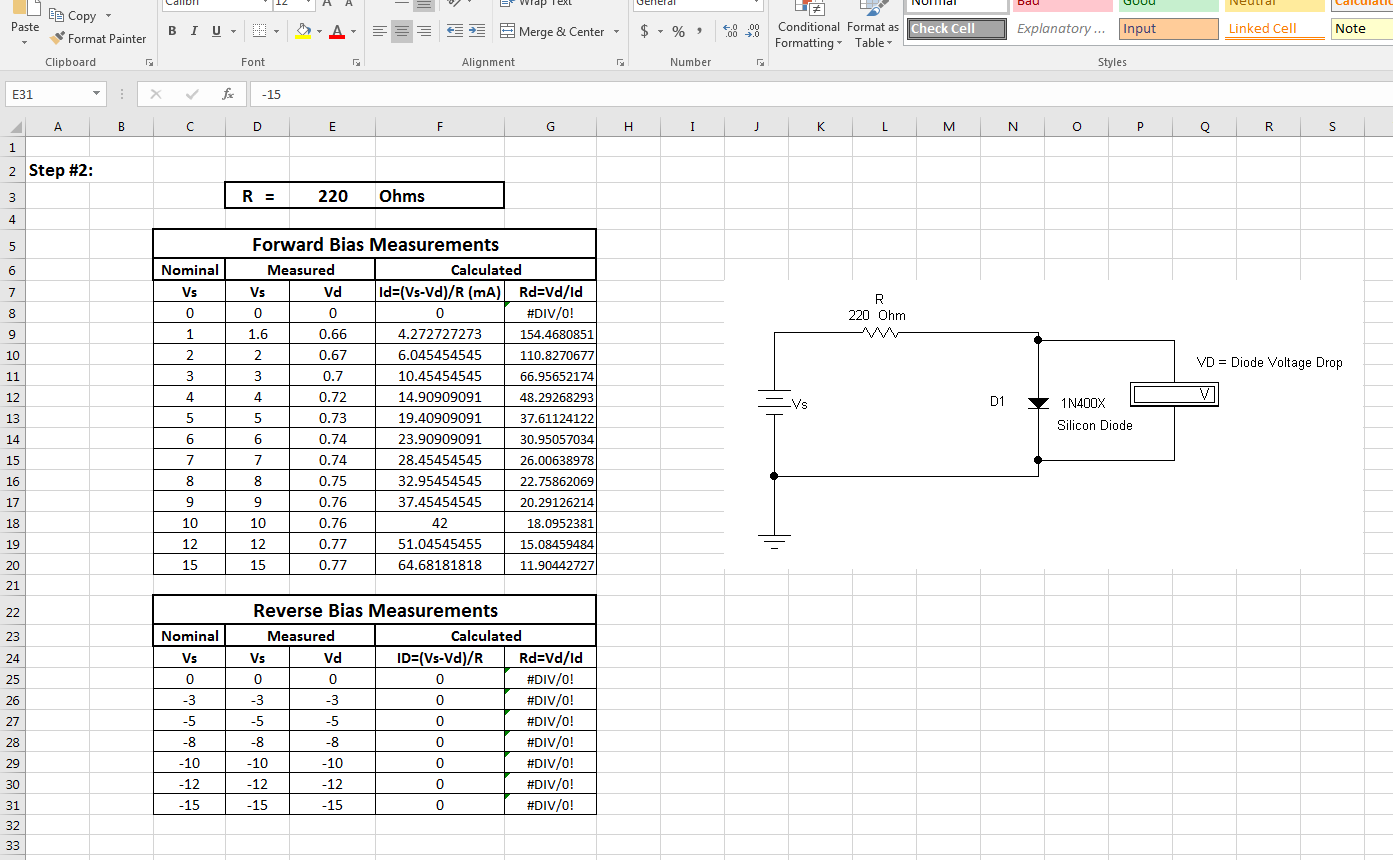Viewport: 1393px width, 860px height.
Task: Open Clipboard dialog launcher
Action: (x=147, y=62)
